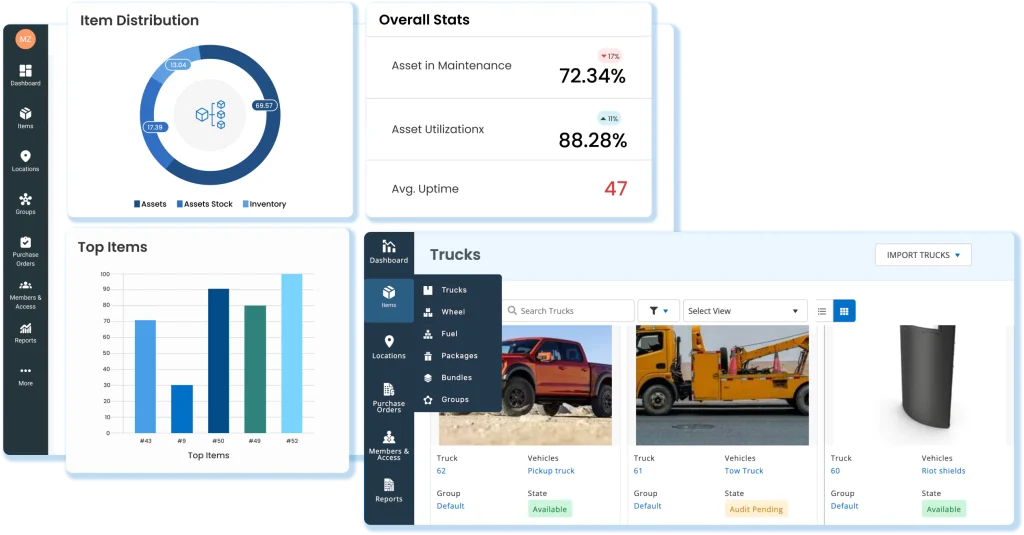
Task: Click the bar for item #52
Action: coord(292,353)
